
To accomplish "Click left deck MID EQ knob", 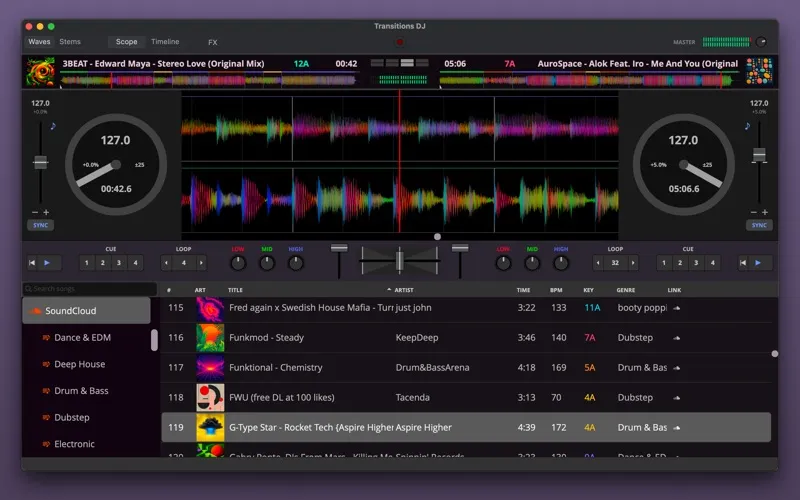I will pyautogui.click(x=267, y=263).
